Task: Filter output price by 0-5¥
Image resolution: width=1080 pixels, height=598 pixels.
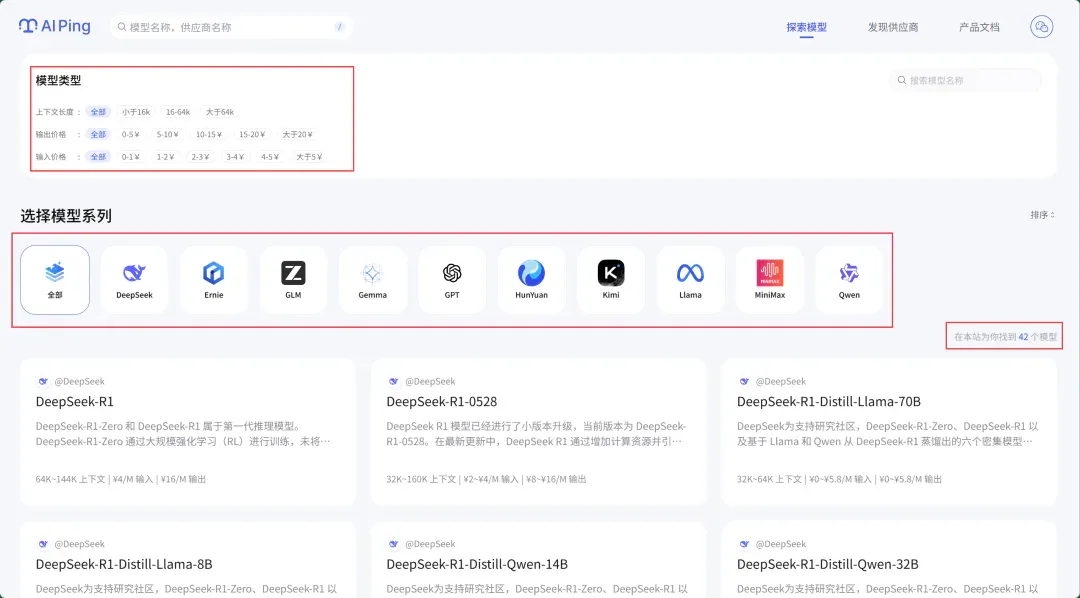Action: pos(131,134)
